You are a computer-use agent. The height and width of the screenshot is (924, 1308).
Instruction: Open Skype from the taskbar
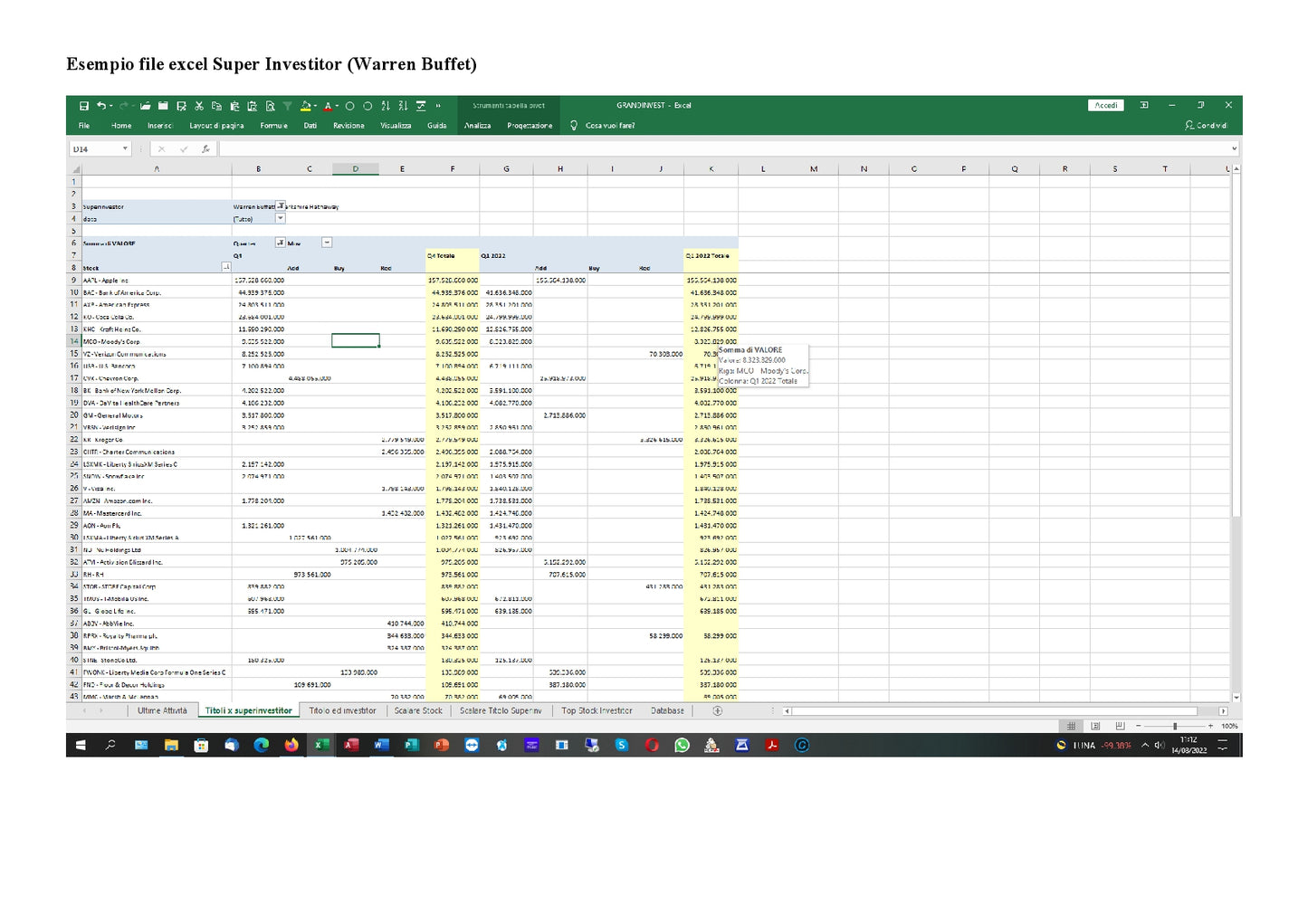pyautogui.click(x=622, y=745)
